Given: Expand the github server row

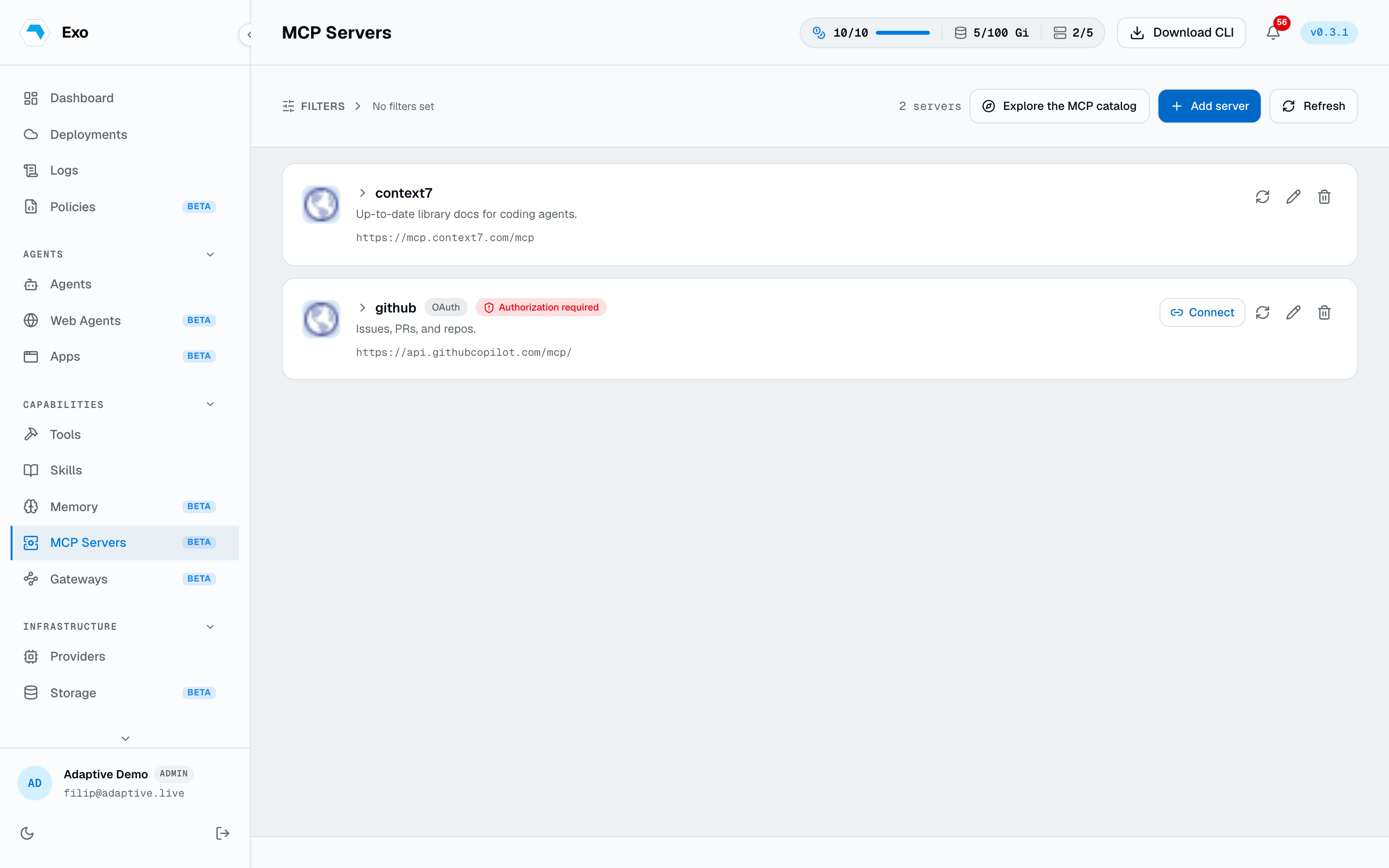Looking at the screenshot, I should (x=362, y=308).
